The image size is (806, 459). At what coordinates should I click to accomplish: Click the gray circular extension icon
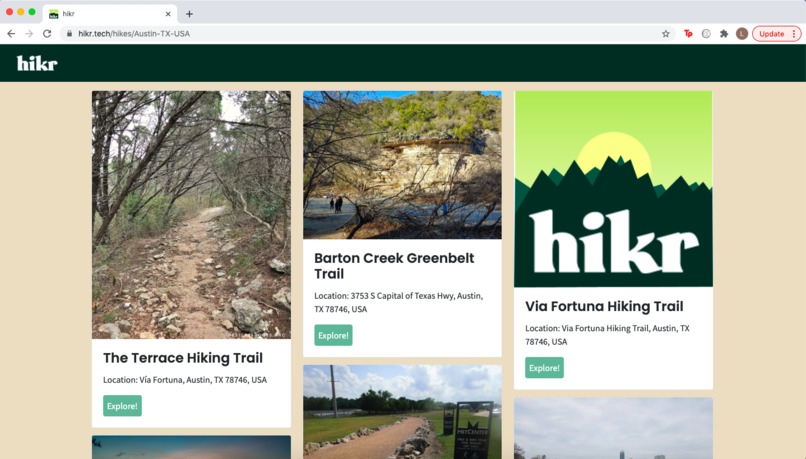(x=706, y=34)
